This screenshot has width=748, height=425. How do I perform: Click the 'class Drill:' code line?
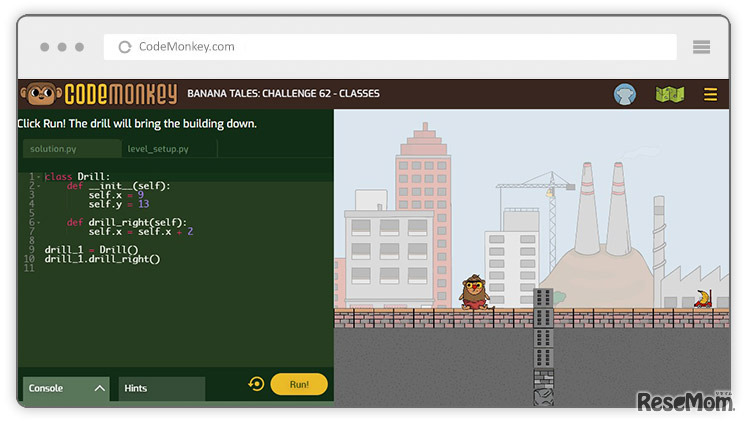(77, 177)
